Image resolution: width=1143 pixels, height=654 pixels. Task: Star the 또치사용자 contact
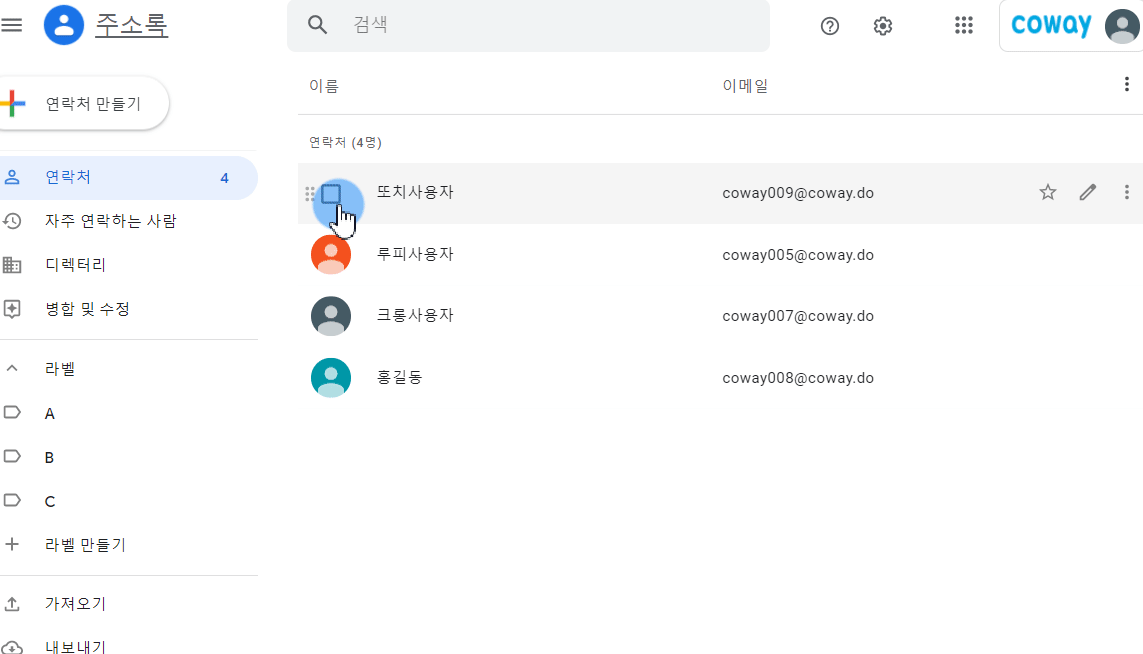pos(1048,192)
